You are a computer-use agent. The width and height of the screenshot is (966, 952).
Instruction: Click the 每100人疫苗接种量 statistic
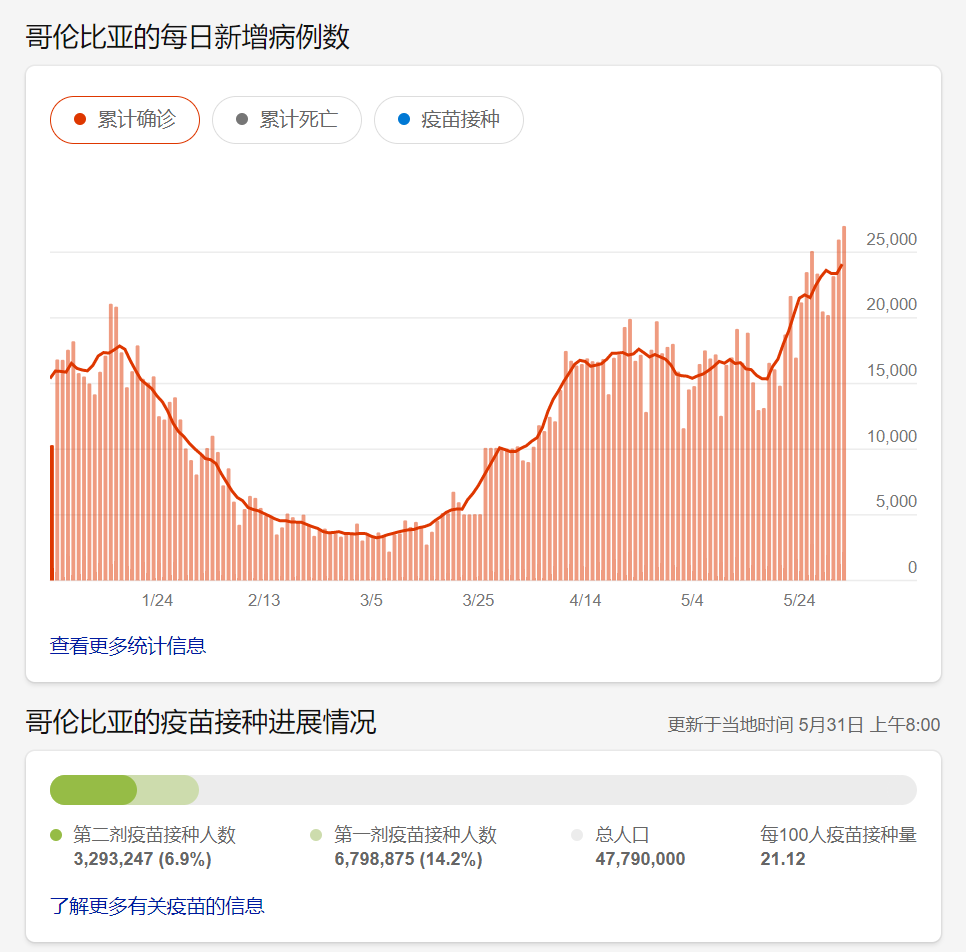838,846
